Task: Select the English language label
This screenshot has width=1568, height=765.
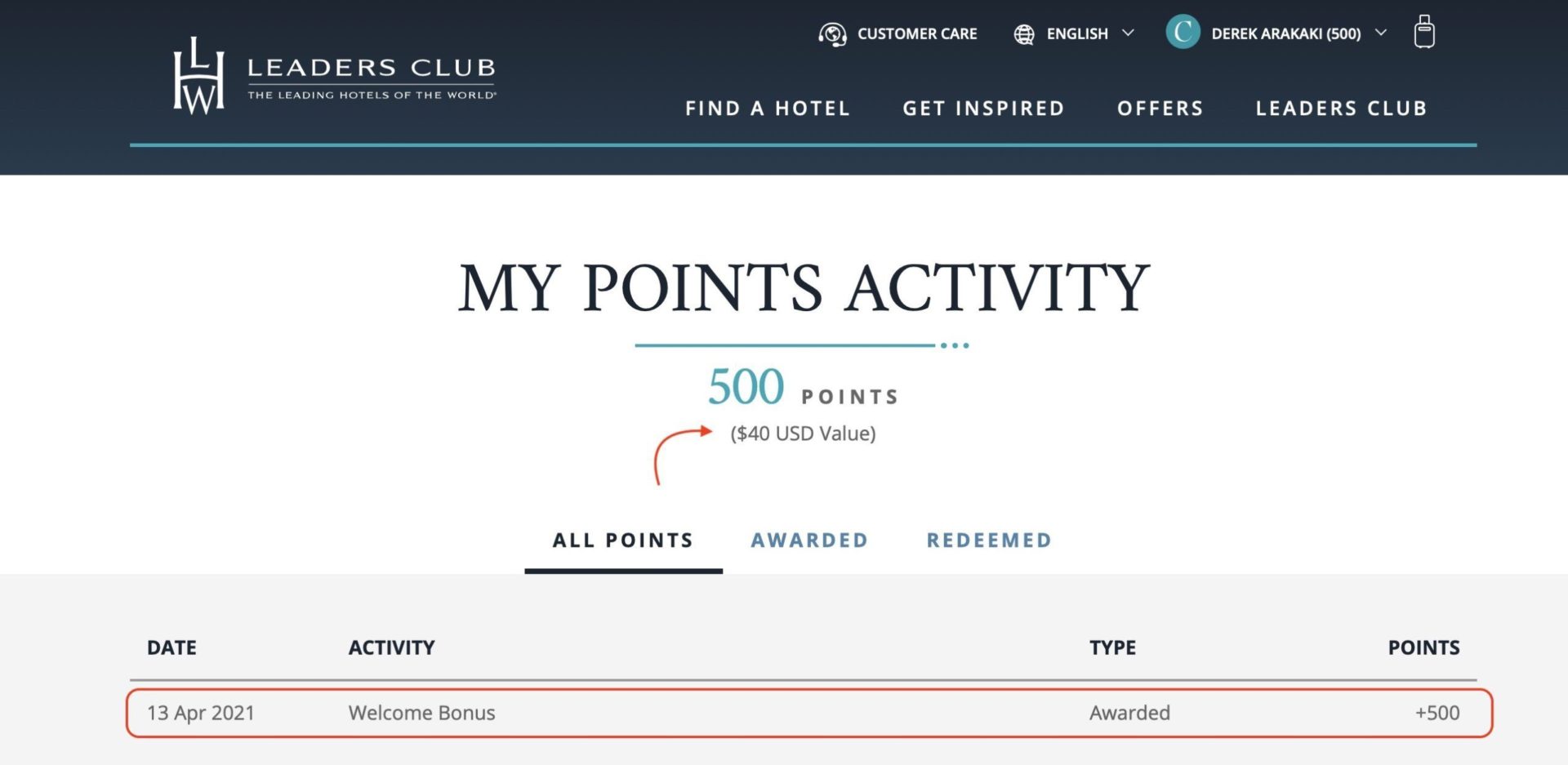Action: coord(1077,34)
